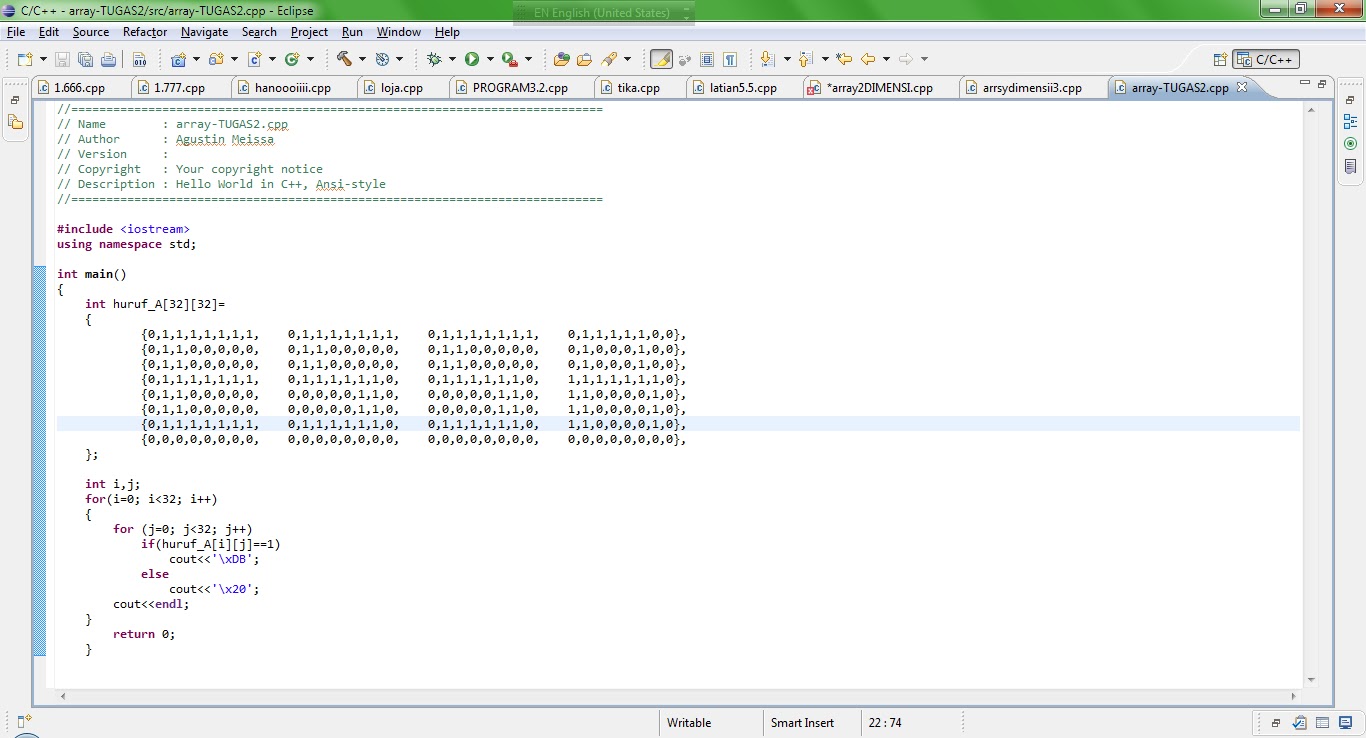Toggle Mark Occurrences highlighter button
The height and width of the screenshot is (738, 1366).
coord(661,59)
